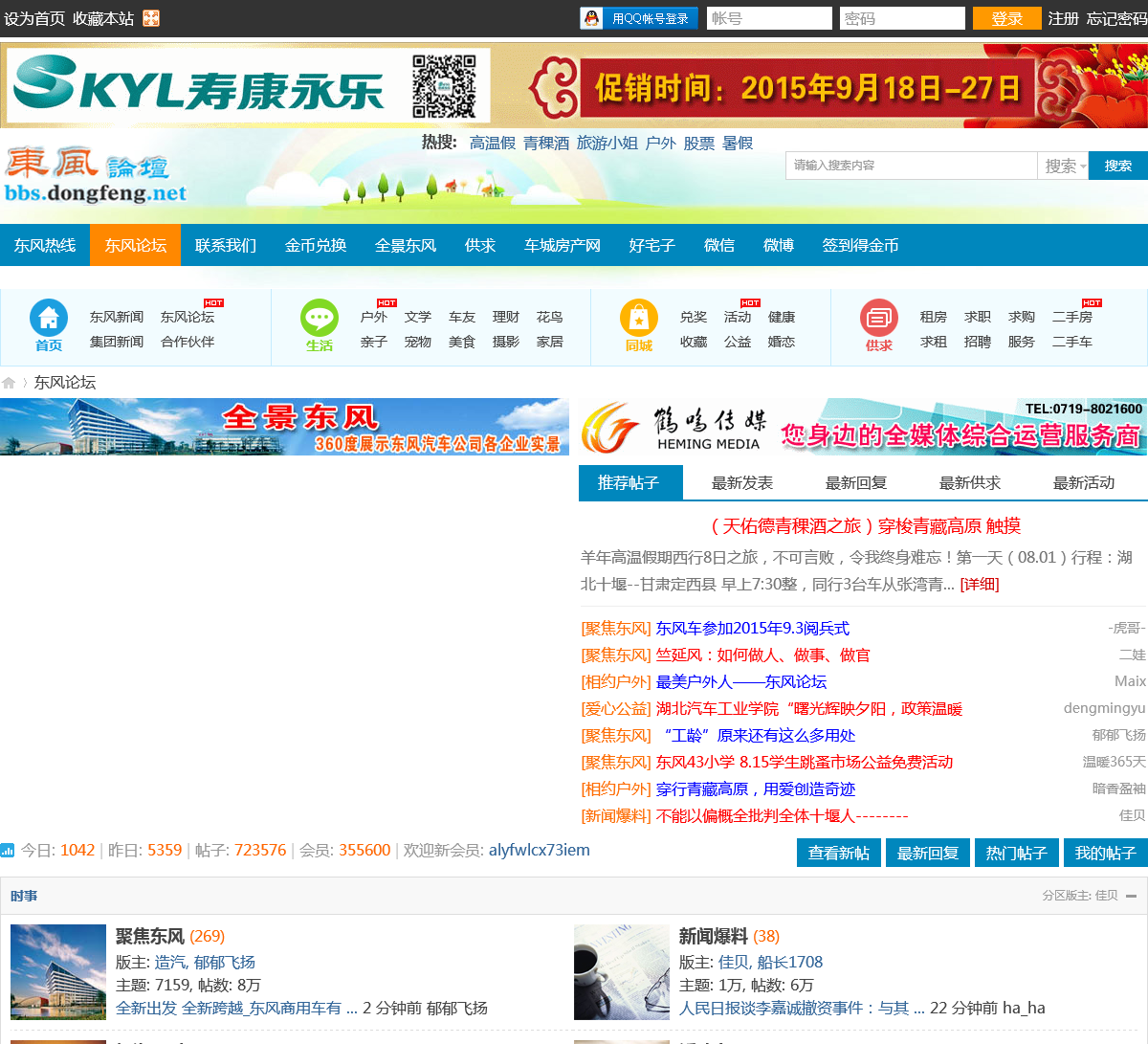
Task: Click the 我的帖子 button
Action: (x=1106, y=853)
